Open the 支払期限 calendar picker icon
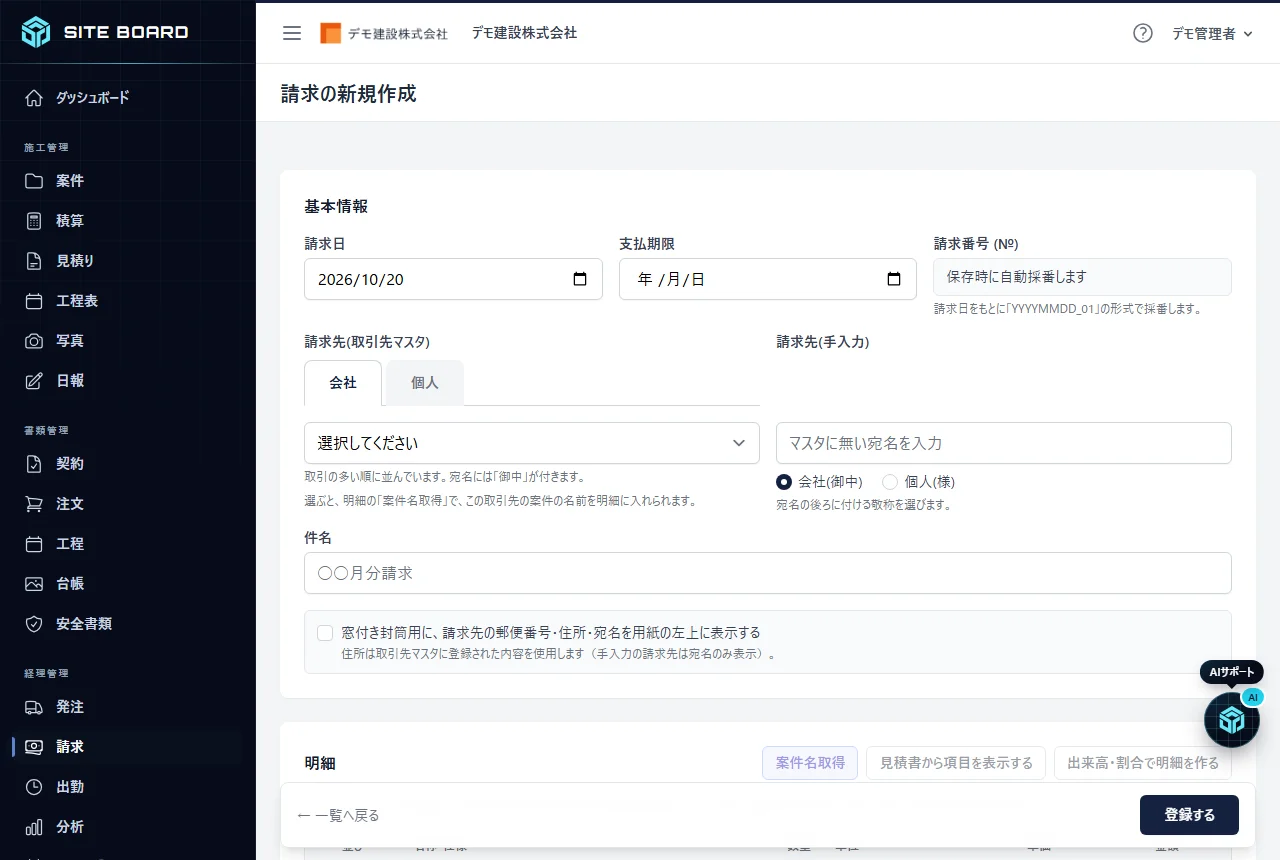The width and height of the screenshot is (1280, 860). [894, 279]
